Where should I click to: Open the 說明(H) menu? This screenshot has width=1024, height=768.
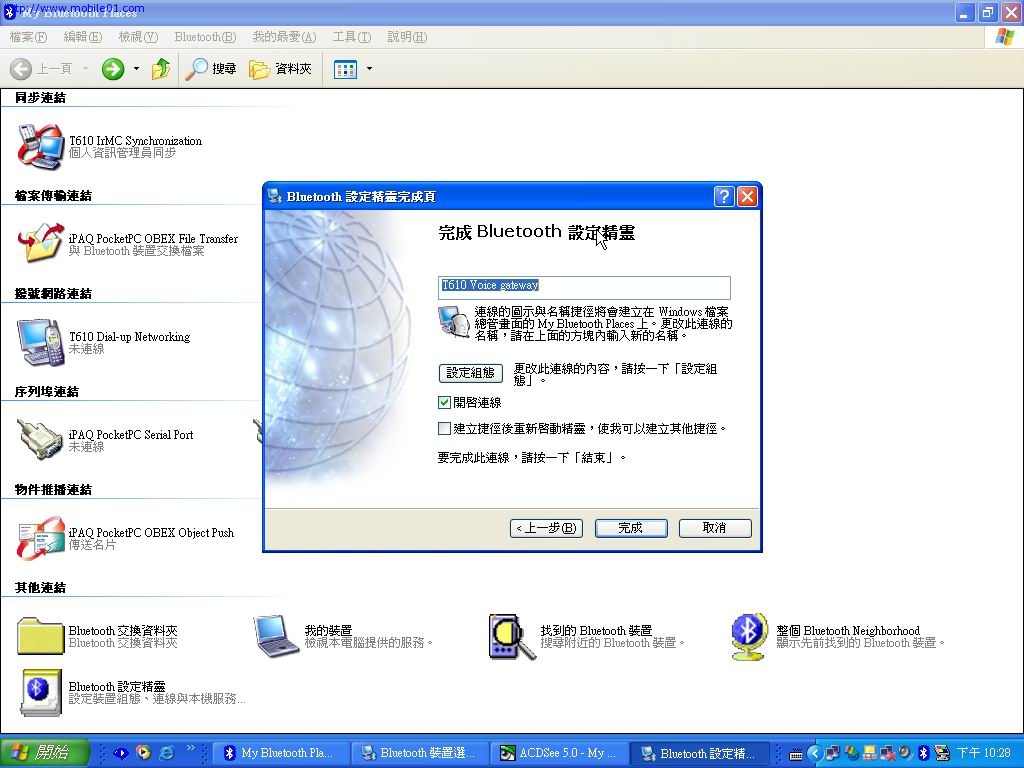pos(407,37)
